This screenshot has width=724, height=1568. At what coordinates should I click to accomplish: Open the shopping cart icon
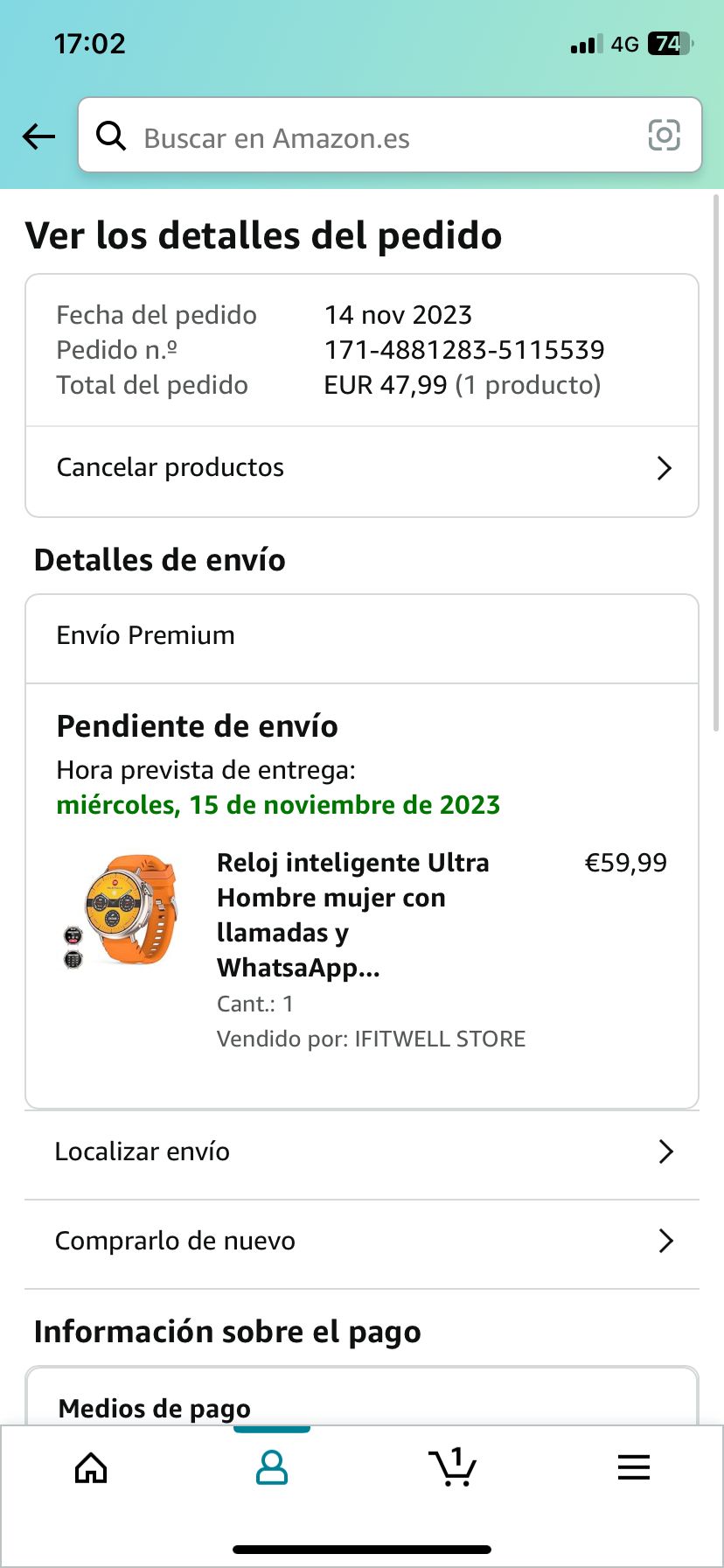[452, 1468]
